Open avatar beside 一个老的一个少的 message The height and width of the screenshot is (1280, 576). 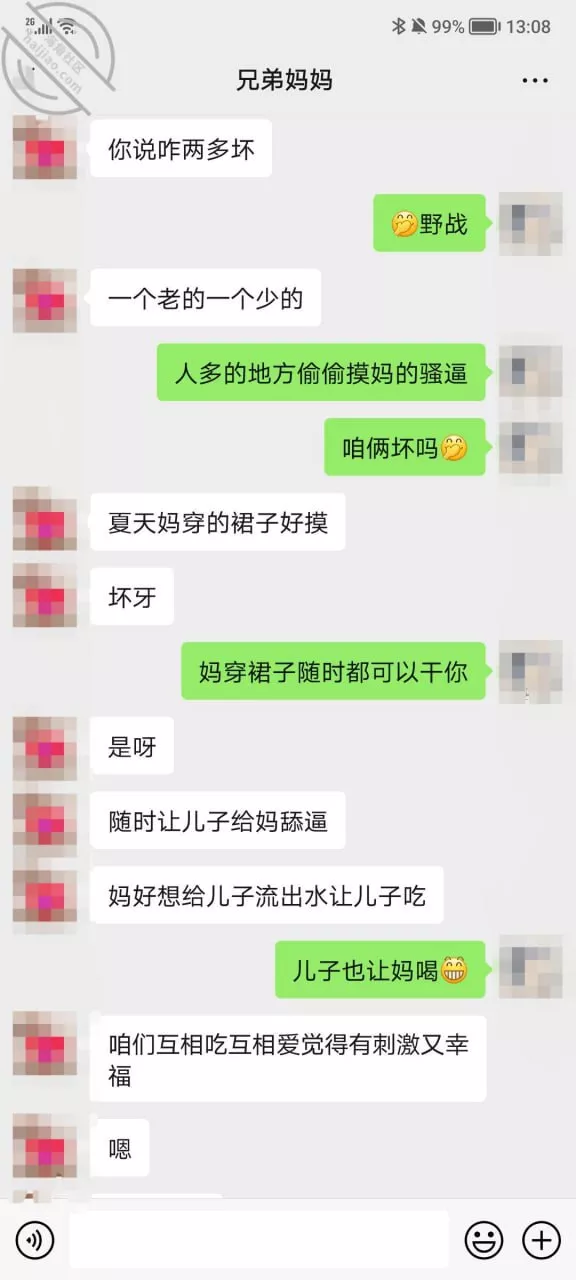45,298
